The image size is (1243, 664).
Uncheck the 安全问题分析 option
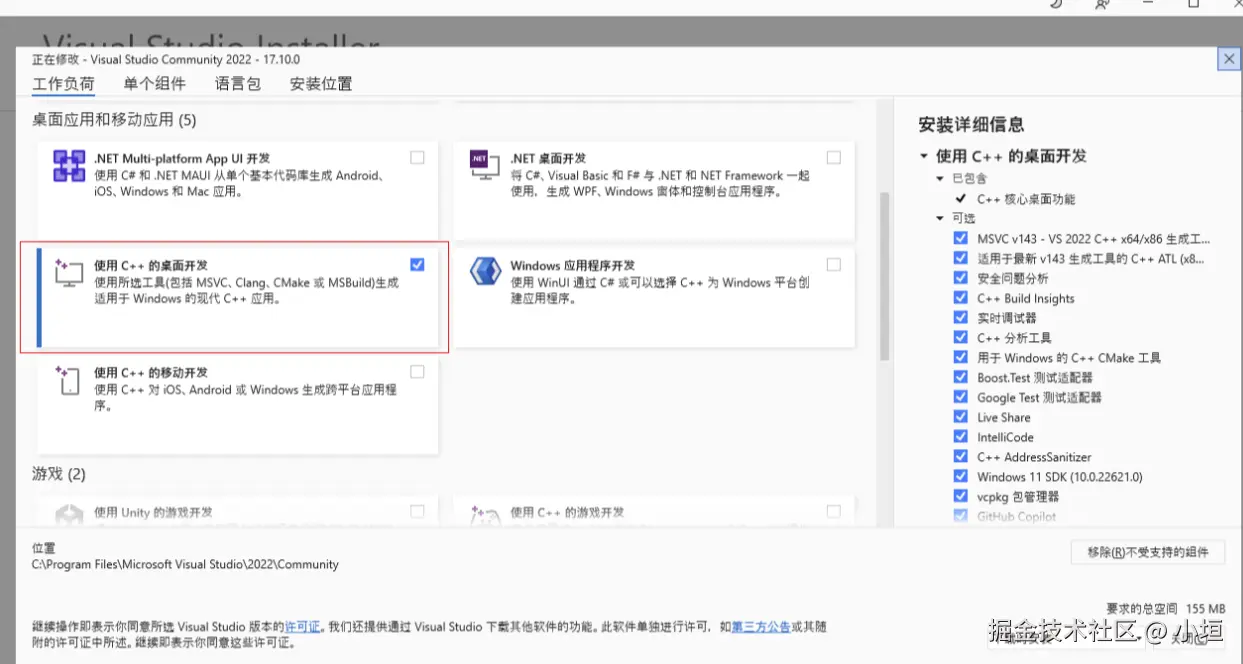[x=961, y=278]
